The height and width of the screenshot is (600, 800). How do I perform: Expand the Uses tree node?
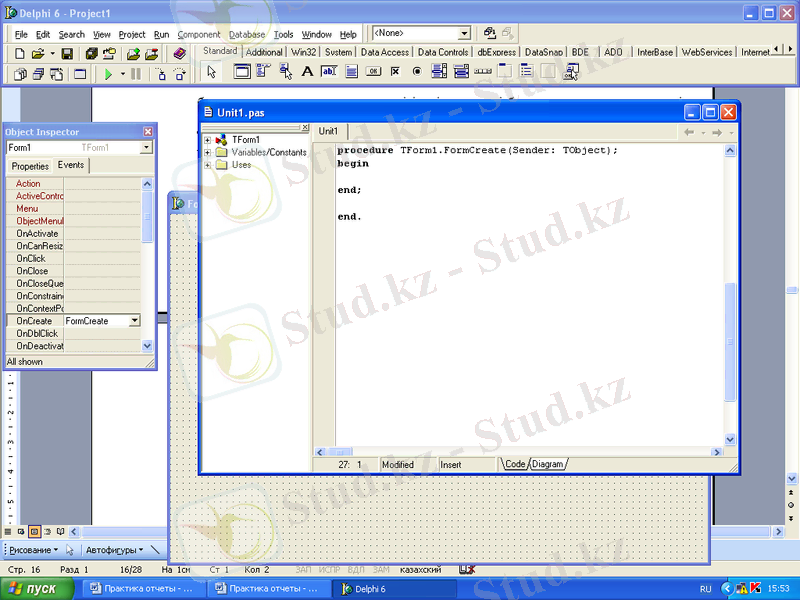click(x=208, y=165)
